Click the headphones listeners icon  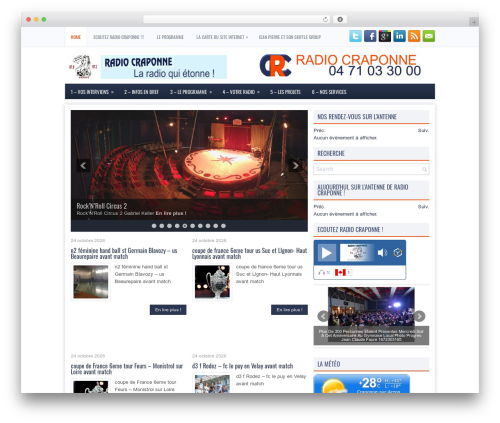(321, 272)
